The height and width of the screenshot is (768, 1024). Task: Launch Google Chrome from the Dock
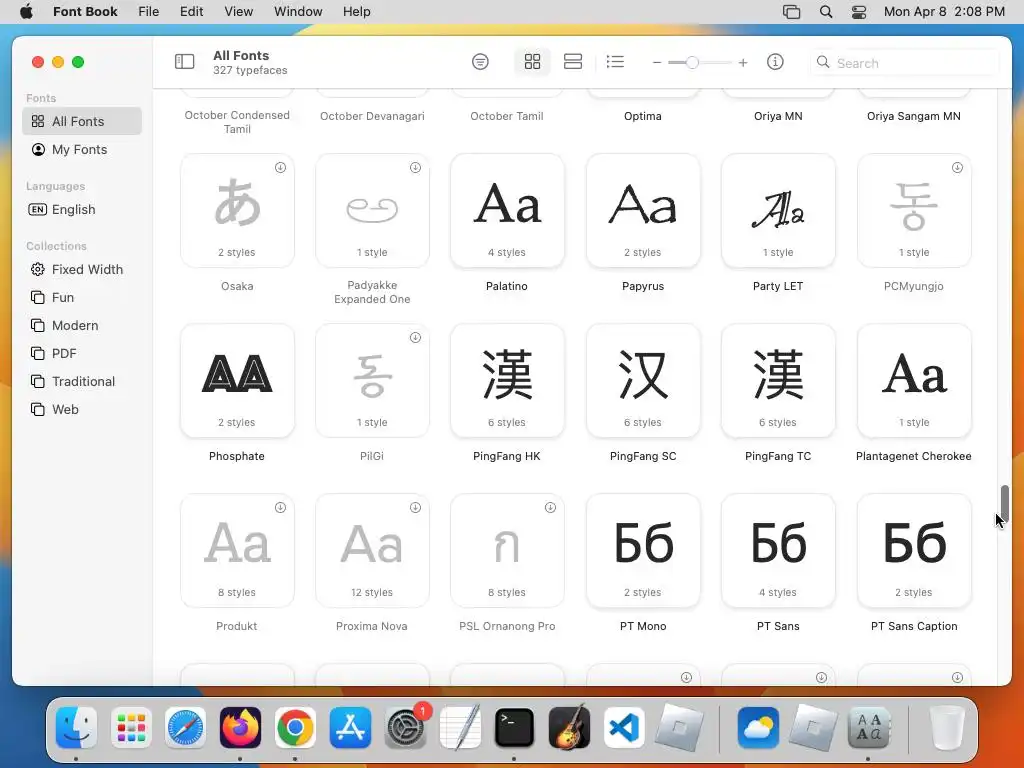[x=295, y=728]
